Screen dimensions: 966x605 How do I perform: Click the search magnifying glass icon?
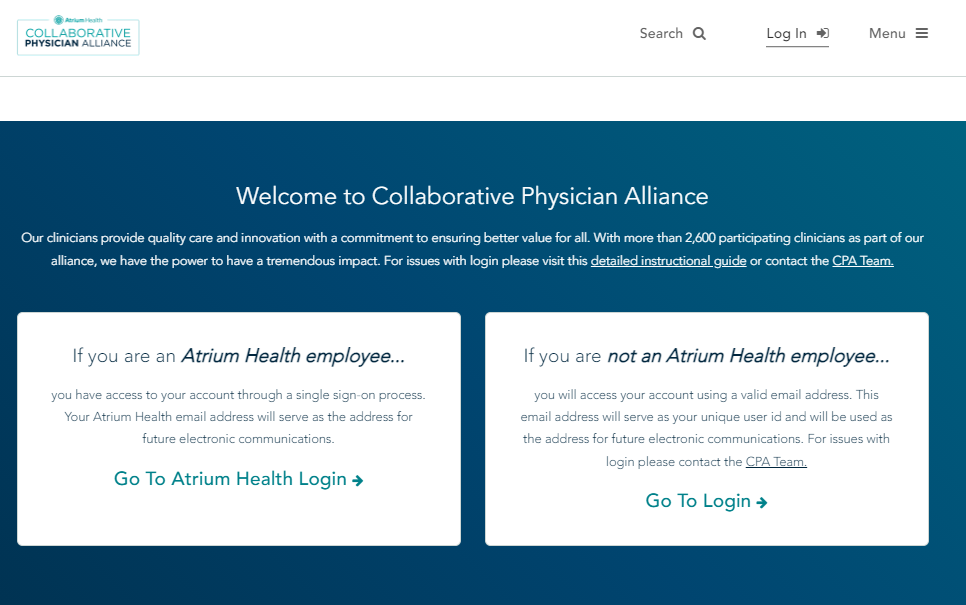[x=699, y=33]
